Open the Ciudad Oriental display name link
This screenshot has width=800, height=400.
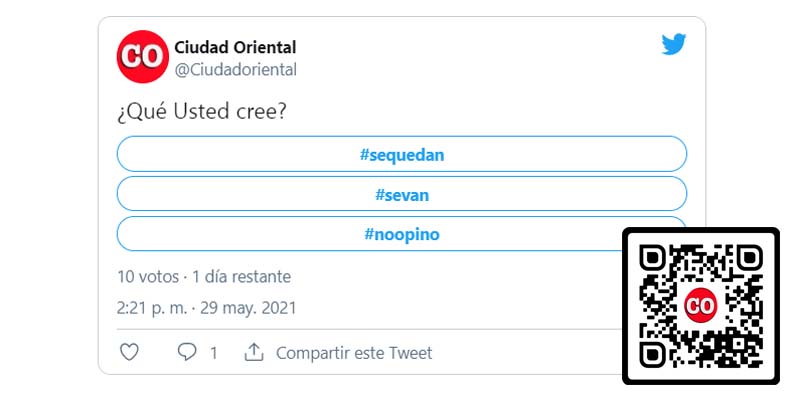(235, 47)
